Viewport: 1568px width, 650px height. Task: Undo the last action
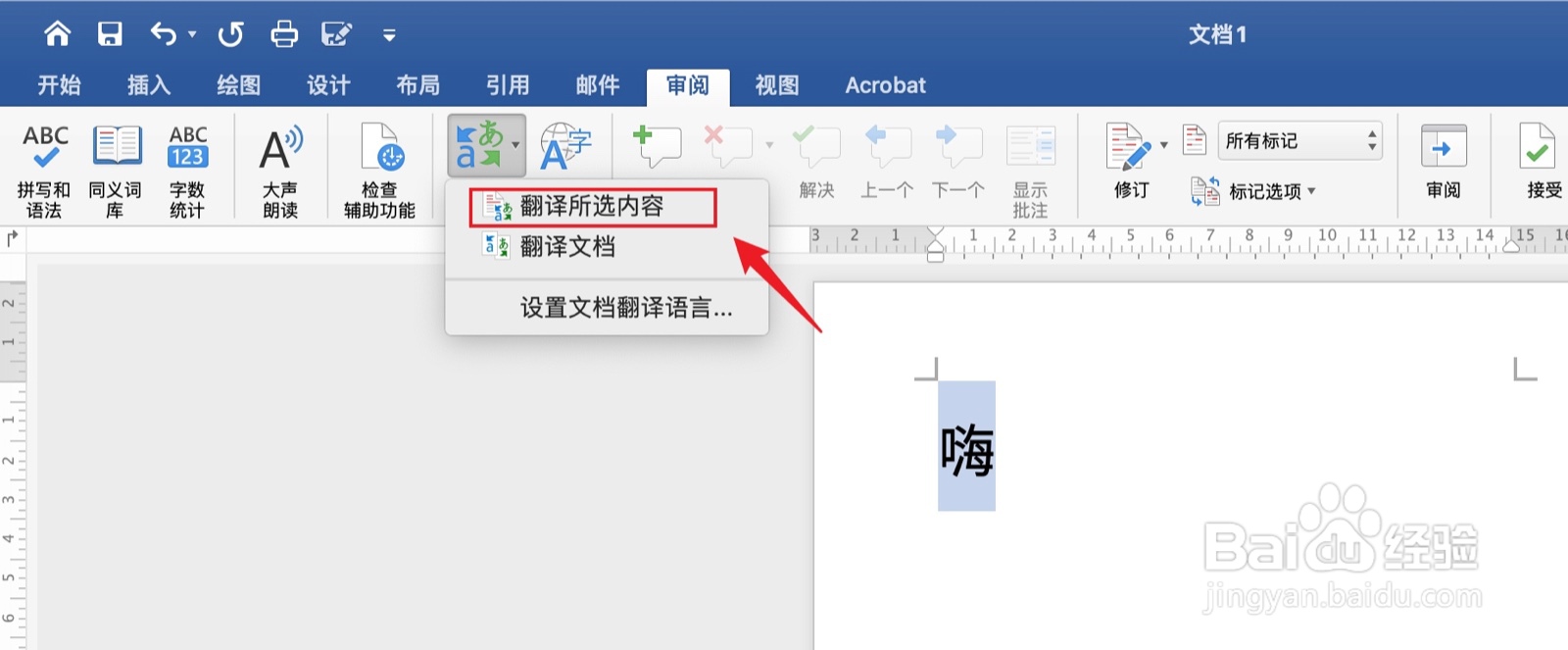click(x=163, y=34)
